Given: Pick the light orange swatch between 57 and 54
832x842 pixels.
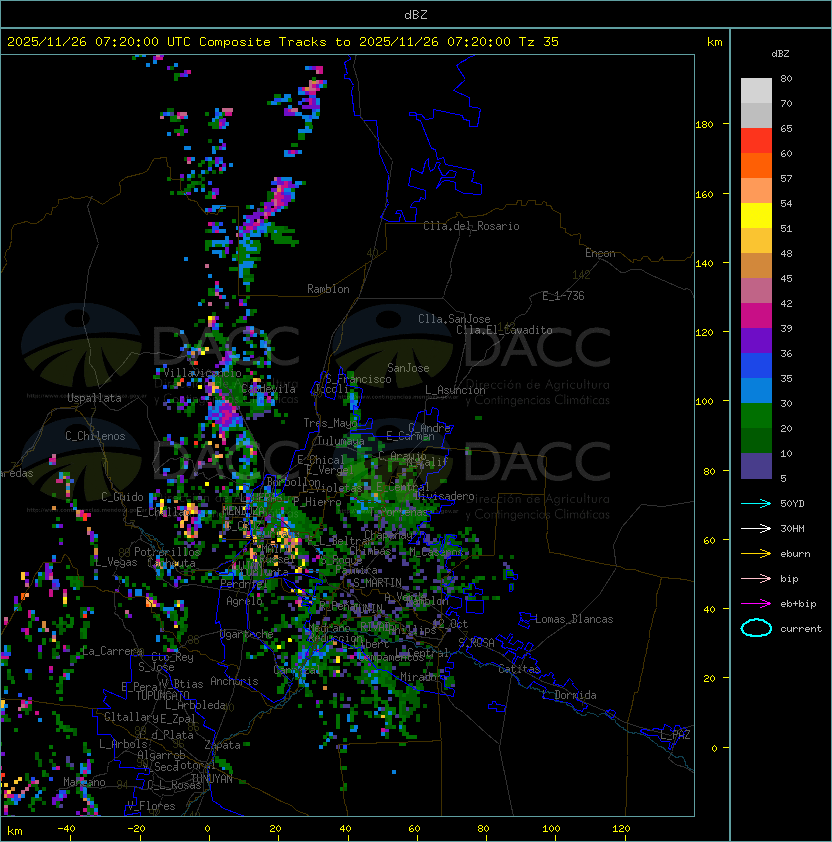Looking at the screenshot, I should (x=756, y=191).
